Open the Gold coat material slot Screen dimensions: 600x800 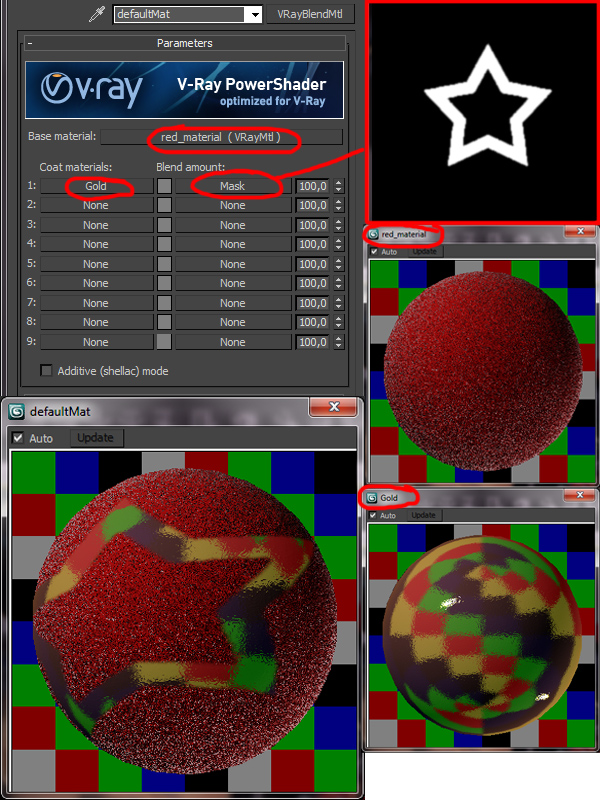click(96, 186)
